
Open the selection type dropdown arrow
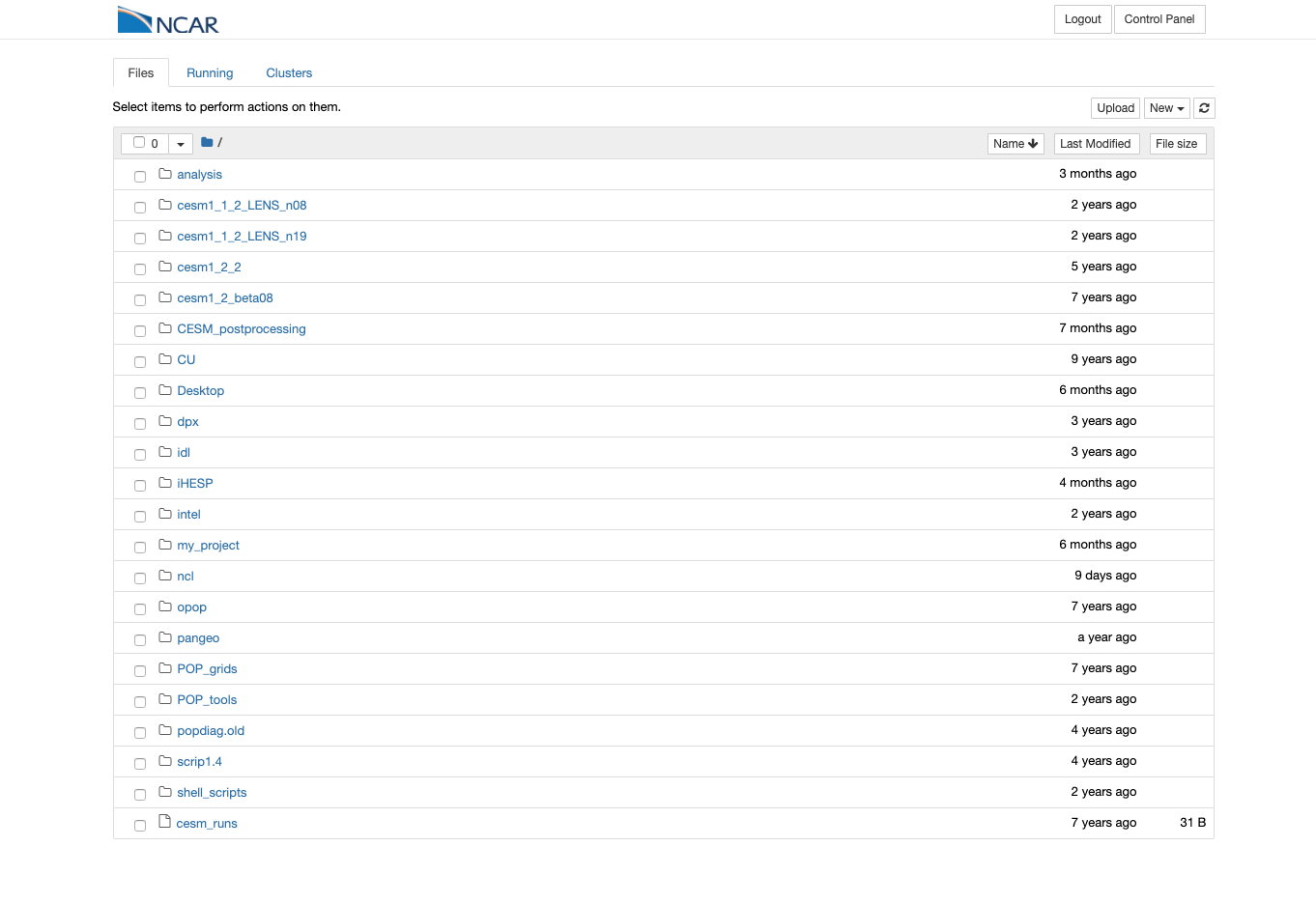pos(181,144)
